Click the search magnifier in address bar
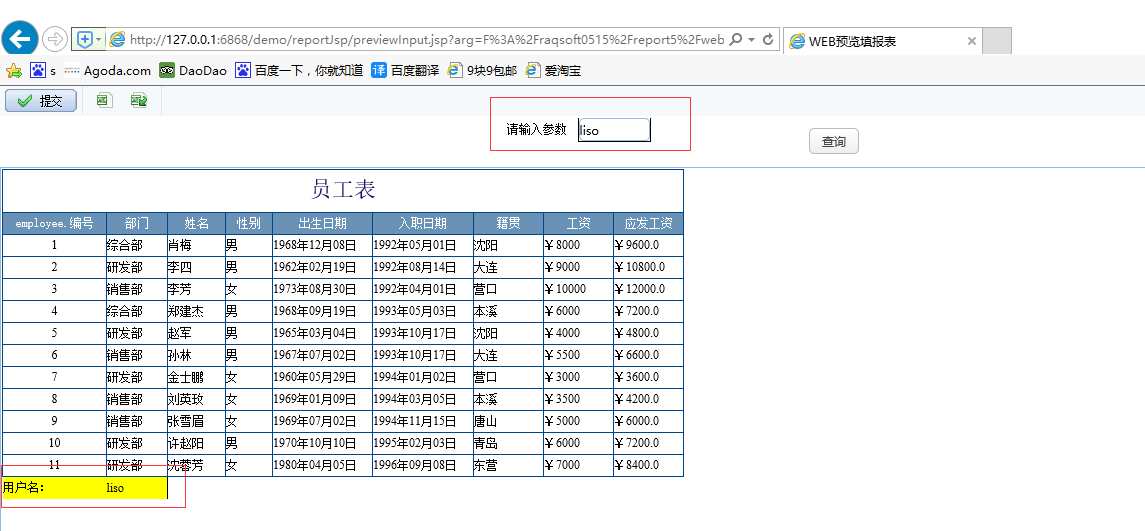The height and width of the screenshot is (531, 1145). 736,39
